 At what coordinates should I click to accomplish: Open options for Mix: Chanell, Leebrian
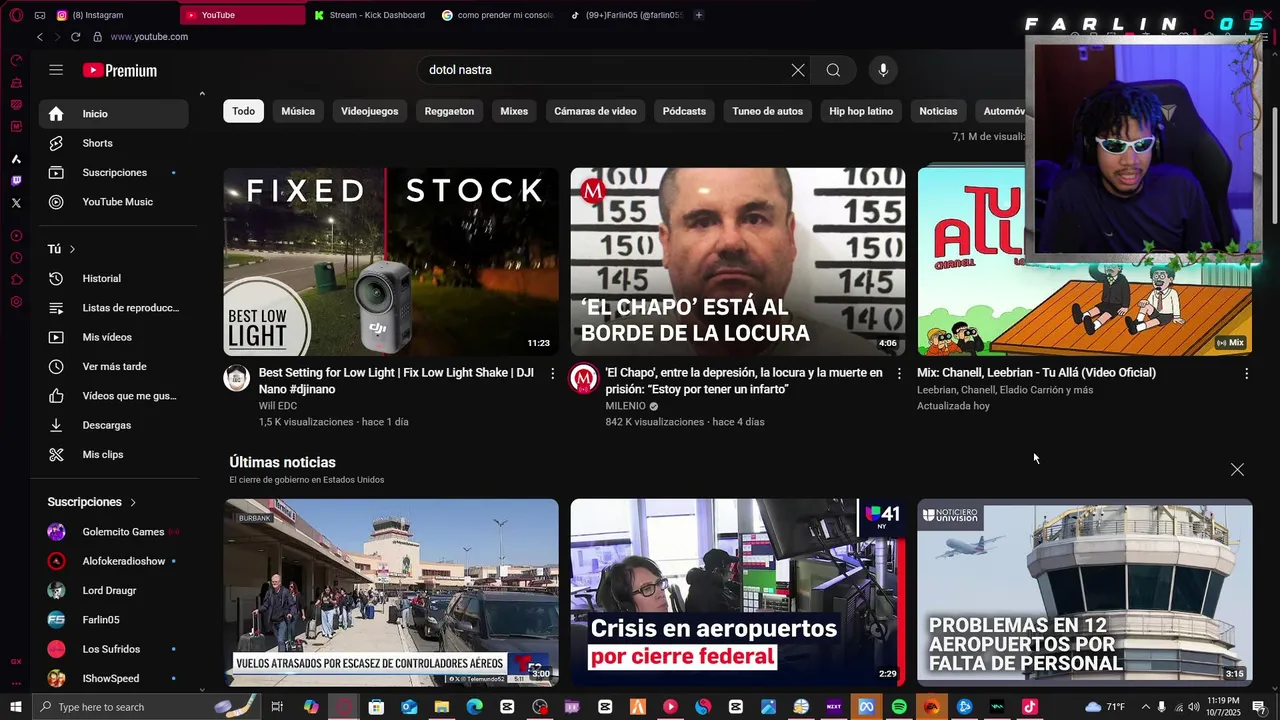1246,373
